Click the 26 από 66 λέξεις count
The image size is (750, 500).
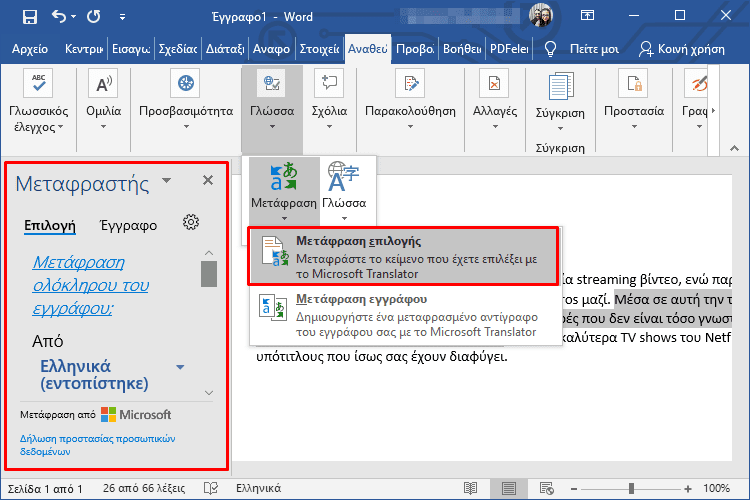pyautogui.click(x=143, y=488)
